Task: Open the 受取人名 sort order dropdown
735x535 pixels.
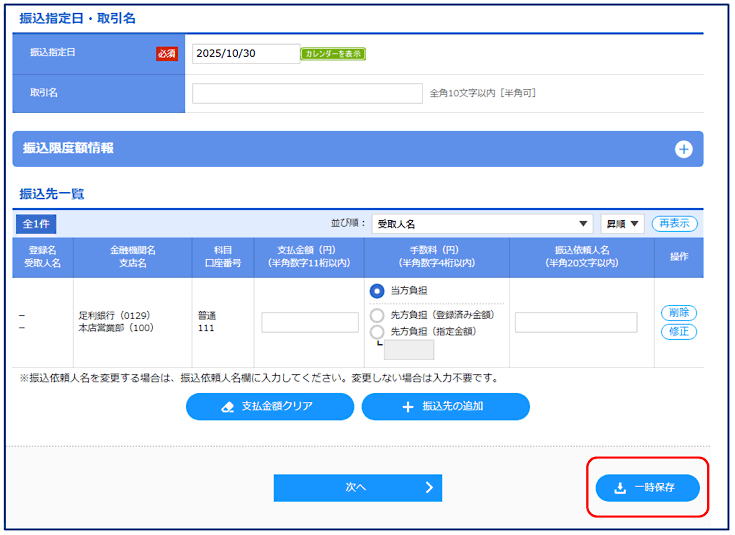Action: [483, 224]
